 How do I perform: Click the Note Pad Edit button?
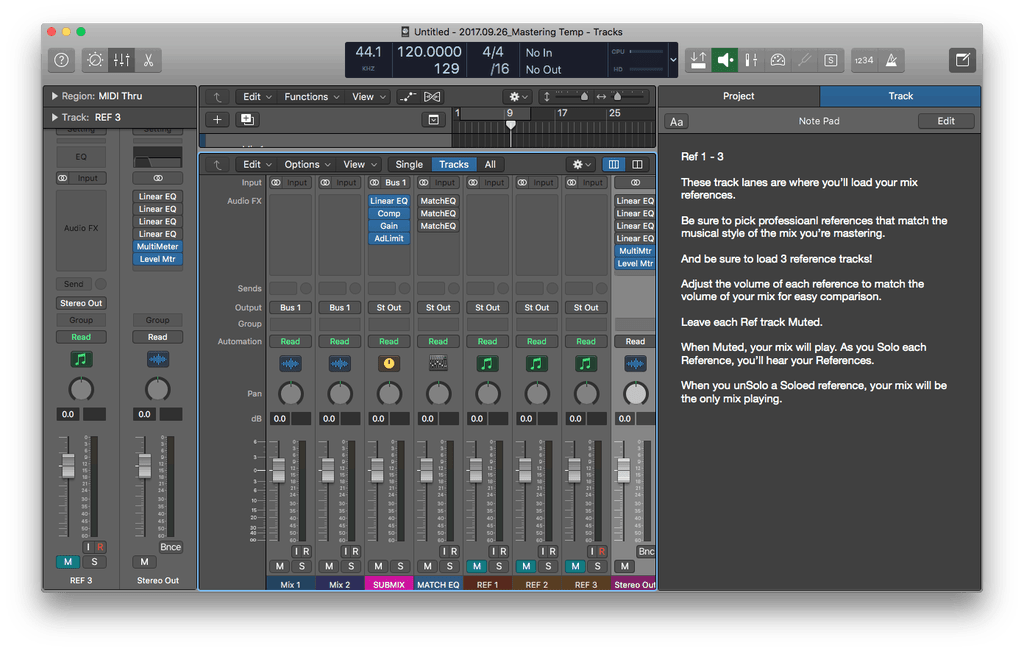[x=945, y=121]
